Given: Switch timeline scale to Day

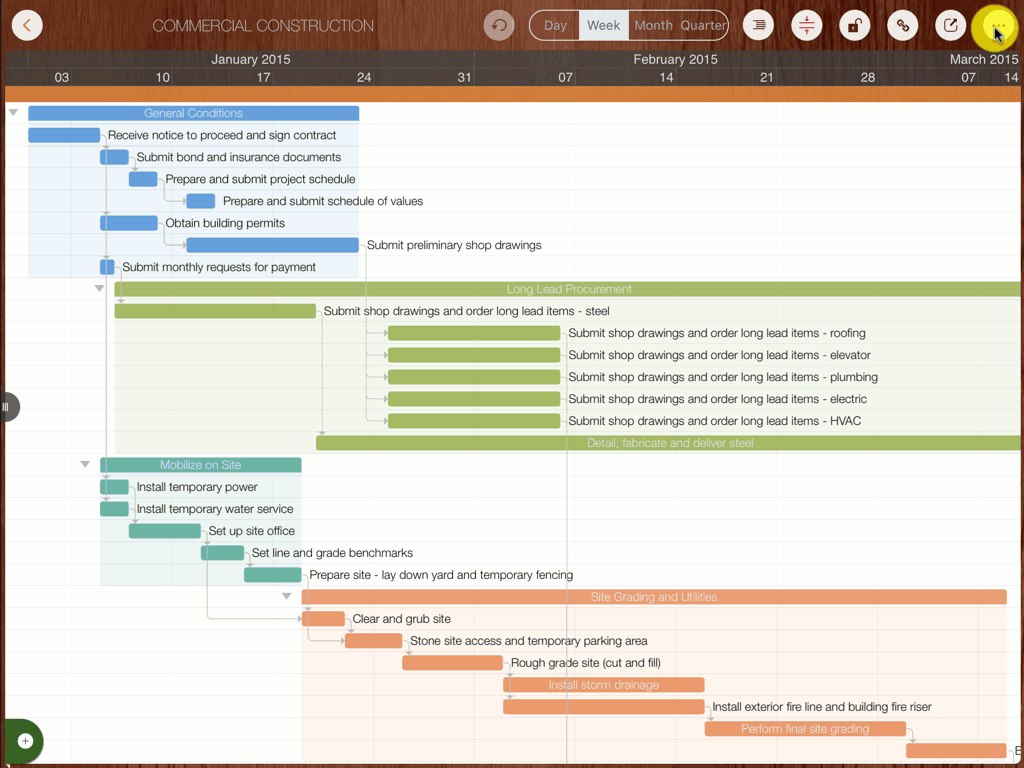Looking at the screenshot, I should coord(555,26).
